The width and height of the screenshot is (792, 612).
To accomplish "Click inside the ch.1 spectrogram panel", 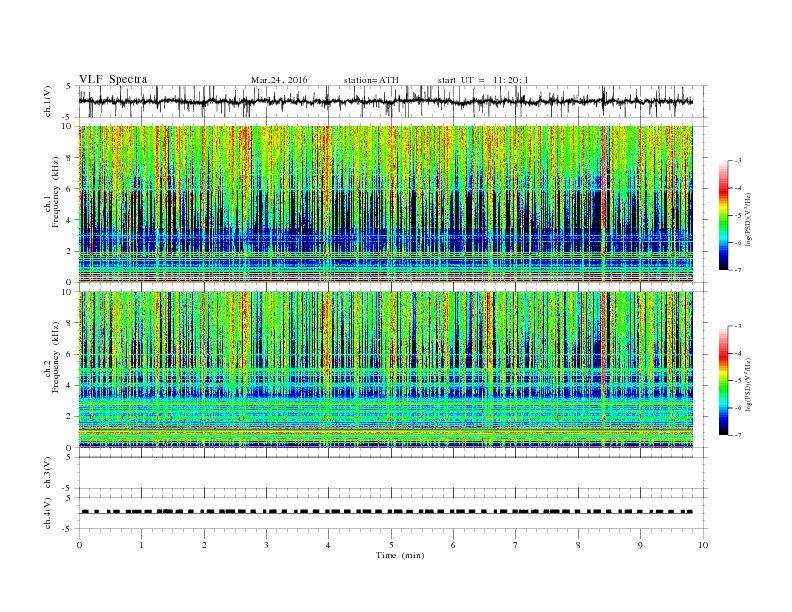I will (385, 204).
